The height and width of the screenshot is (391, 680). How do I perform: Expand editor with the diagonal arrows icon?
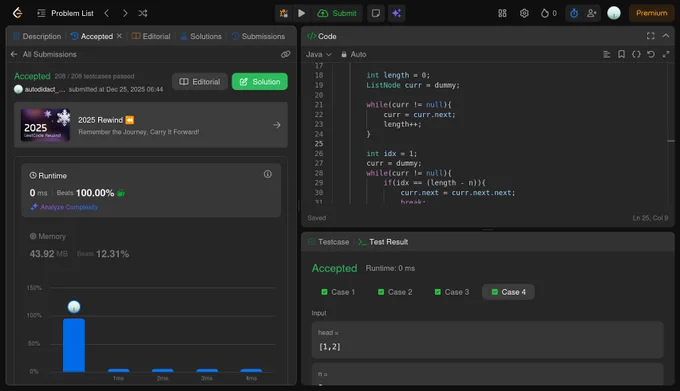click(x=666, y=54)
